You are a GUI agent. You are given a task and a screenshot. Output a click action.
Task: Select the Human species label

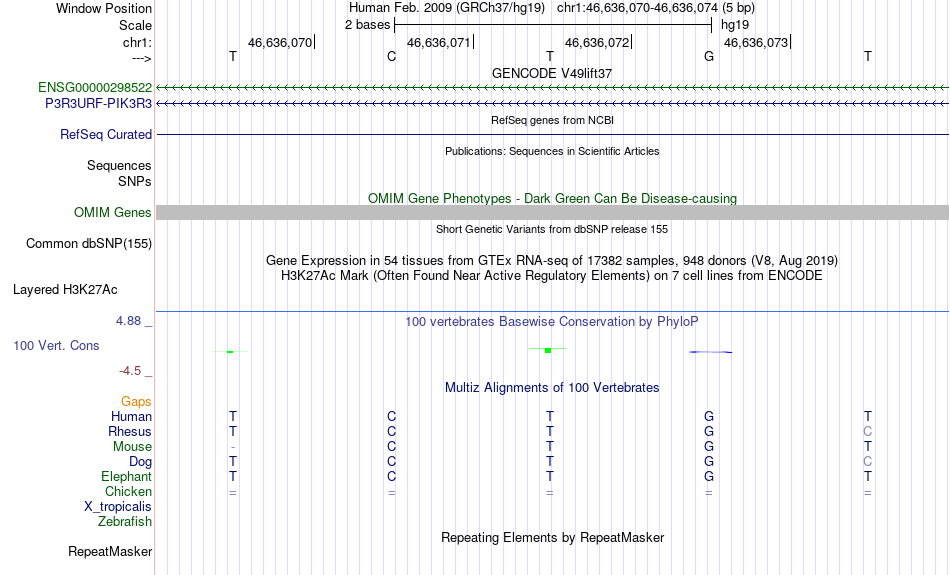click(131, 416)
